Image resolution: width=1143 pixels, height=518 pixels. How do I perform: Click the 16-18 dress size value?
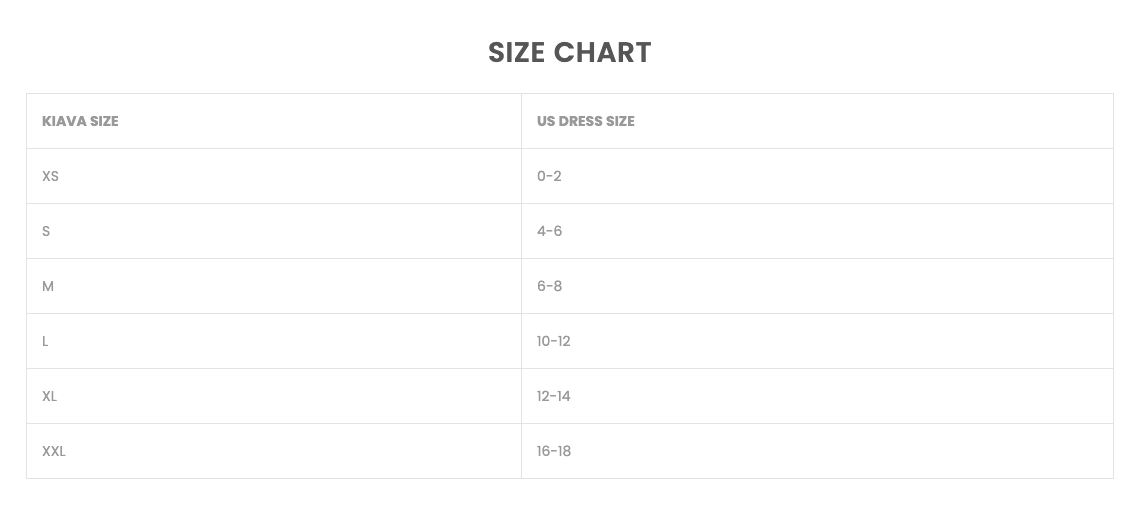[x=553, y=451]
